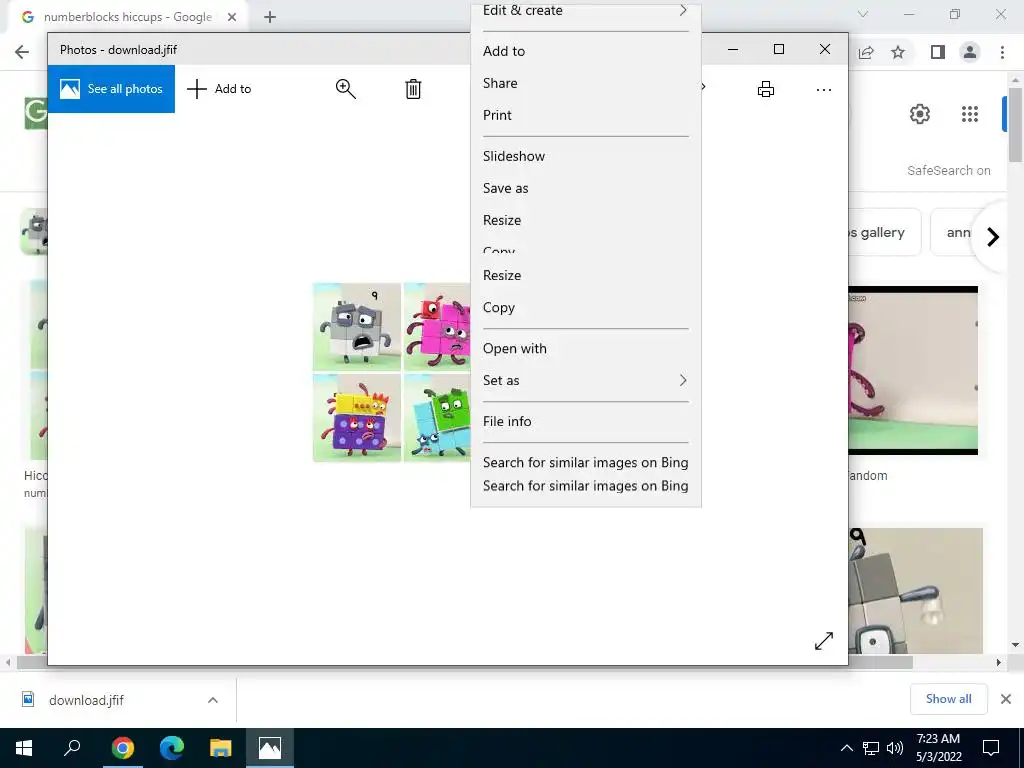Print using the printer toolbar icon

(765, 89)
